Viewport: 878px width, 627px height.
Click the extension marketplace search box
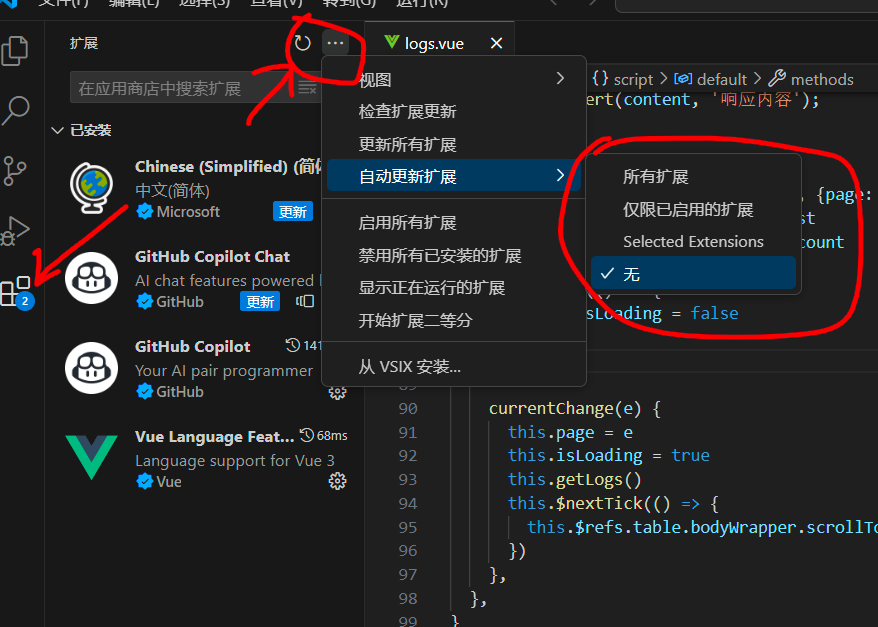pos(180,88)
